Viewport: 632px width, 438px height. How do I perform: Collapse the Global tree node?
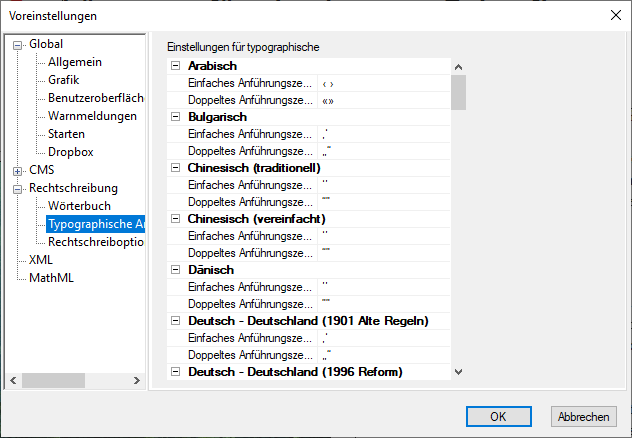(17, 44)
